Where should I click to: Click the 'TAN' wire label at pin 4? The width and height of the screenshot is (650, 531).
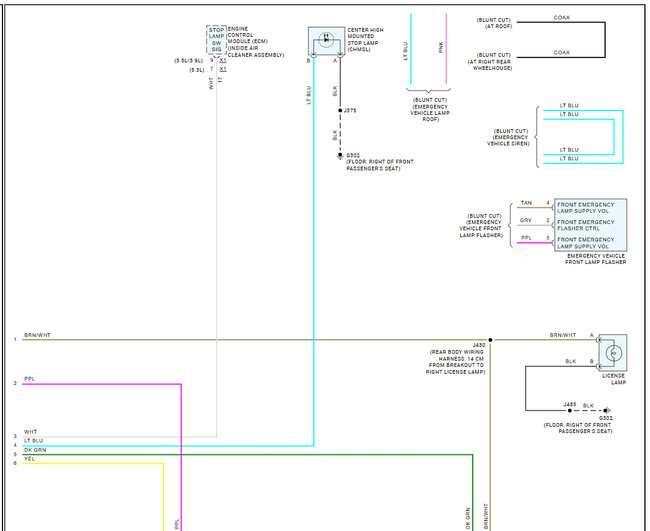[526, 203]
